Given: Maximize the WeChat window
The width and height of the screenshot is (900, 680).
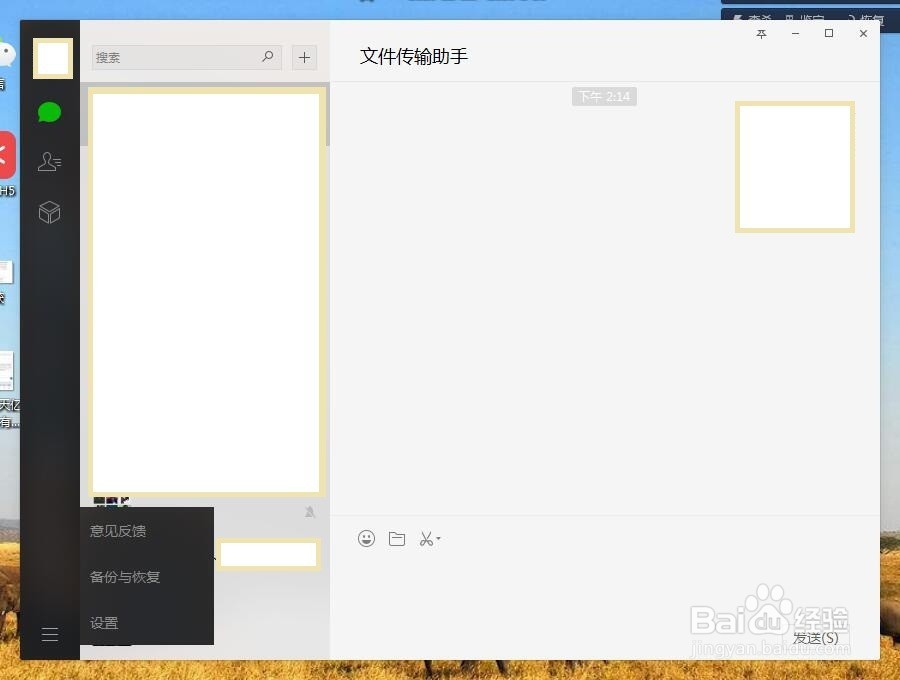Looking at the screenshot, I should click(829, 33).
